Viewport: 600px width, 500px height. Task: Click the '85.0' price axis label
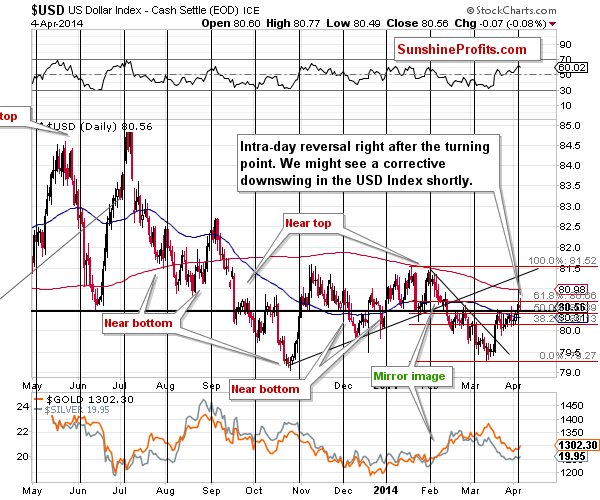[x=570, y=126]
